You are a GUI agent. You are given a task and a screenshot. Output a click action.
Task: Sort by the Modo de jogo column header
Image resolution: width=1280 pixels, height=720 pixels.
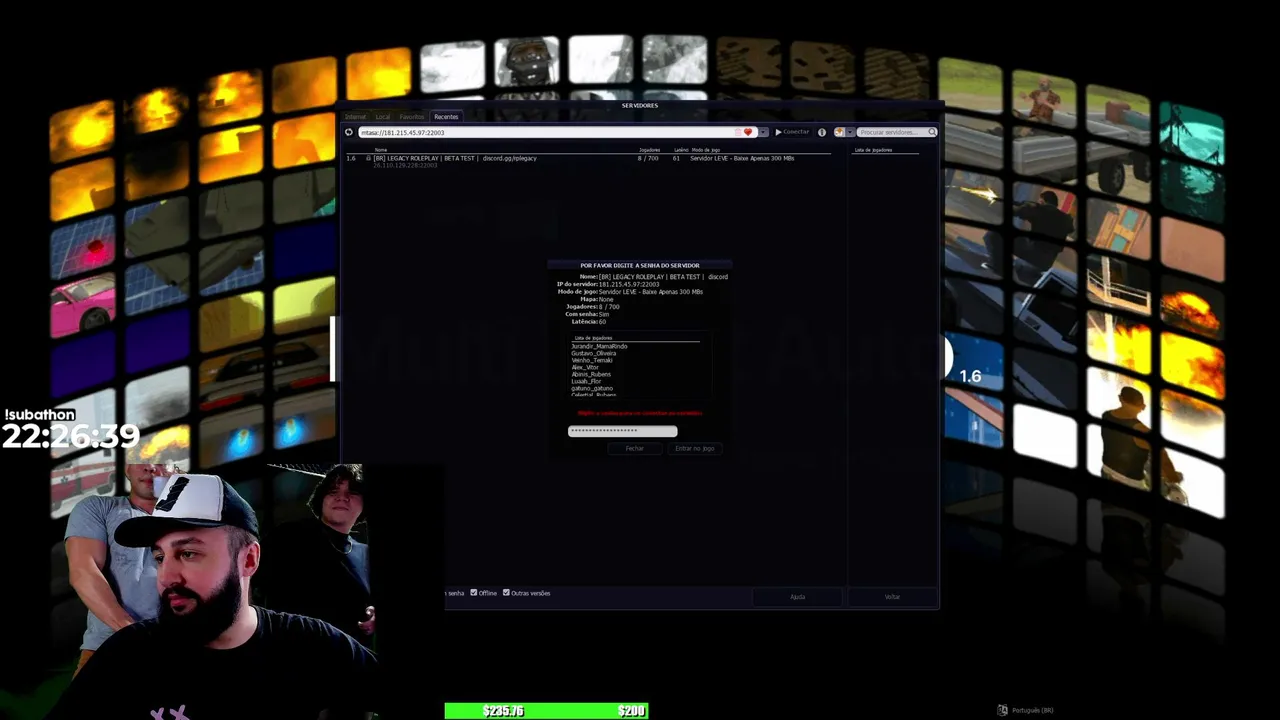pos(705,150)
